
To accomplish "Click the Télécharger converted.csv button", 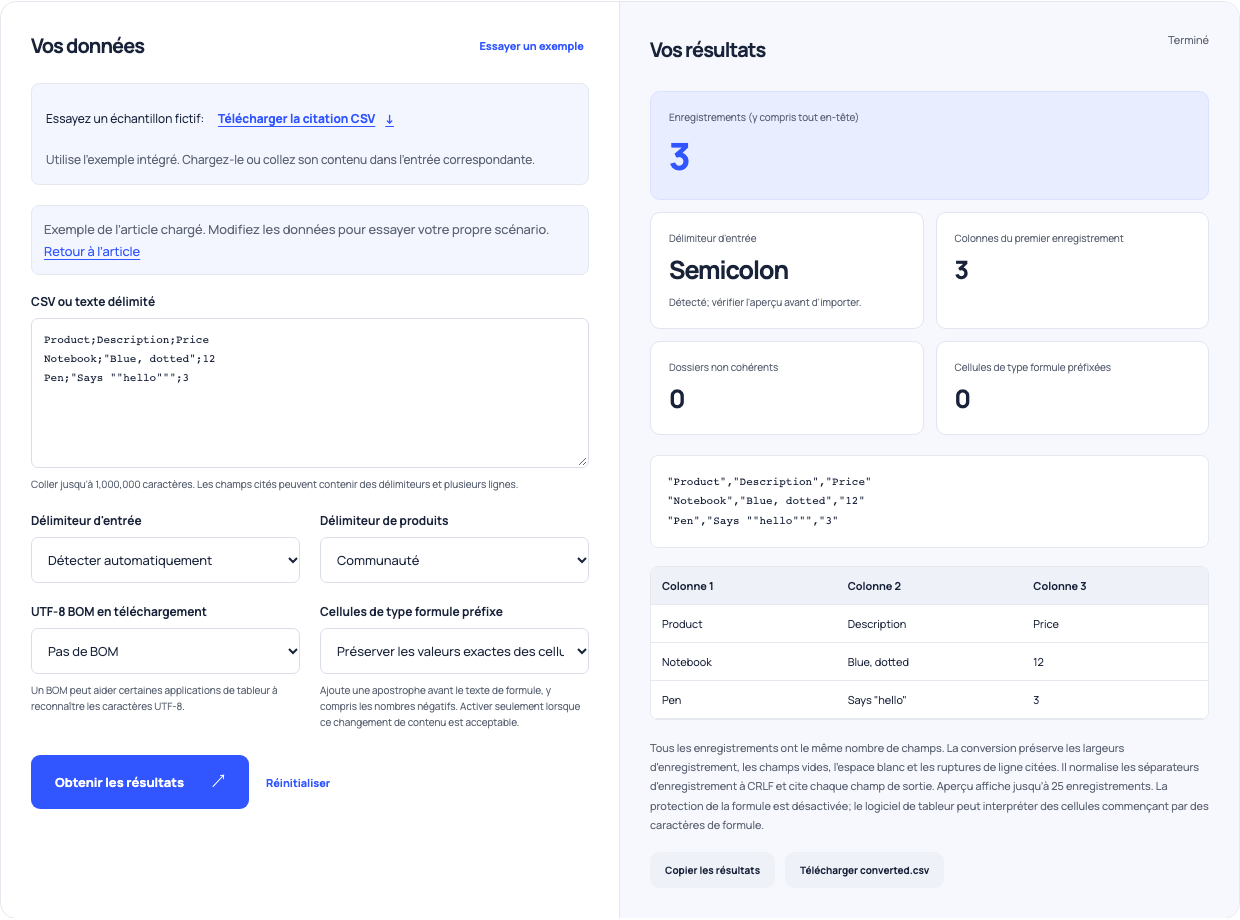I will click(864, 870).
